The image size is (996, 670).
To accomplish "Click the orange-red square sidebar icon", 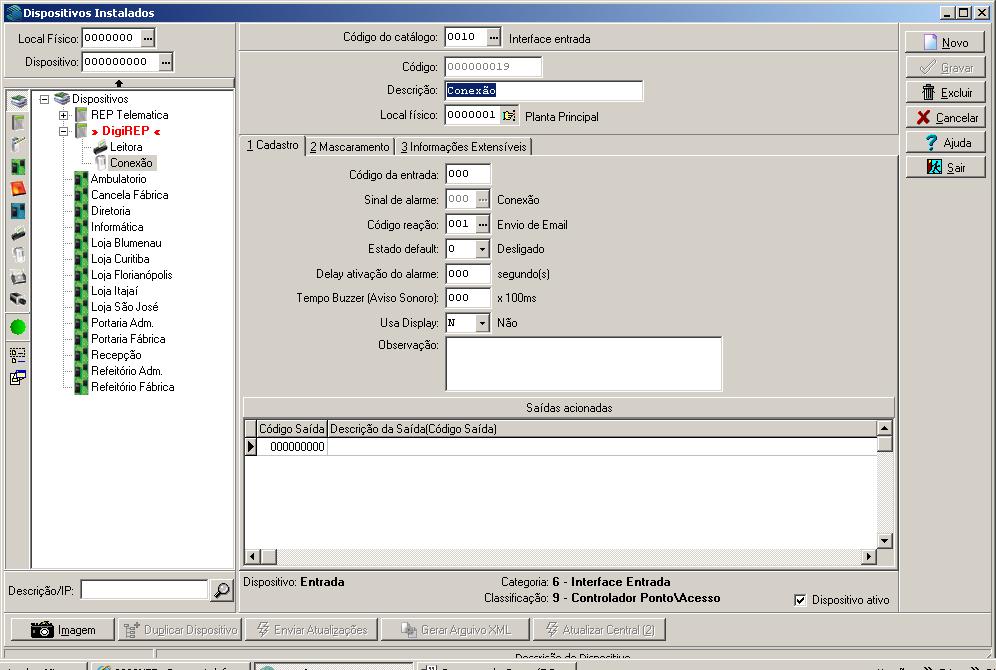I will tap(18, 189).
